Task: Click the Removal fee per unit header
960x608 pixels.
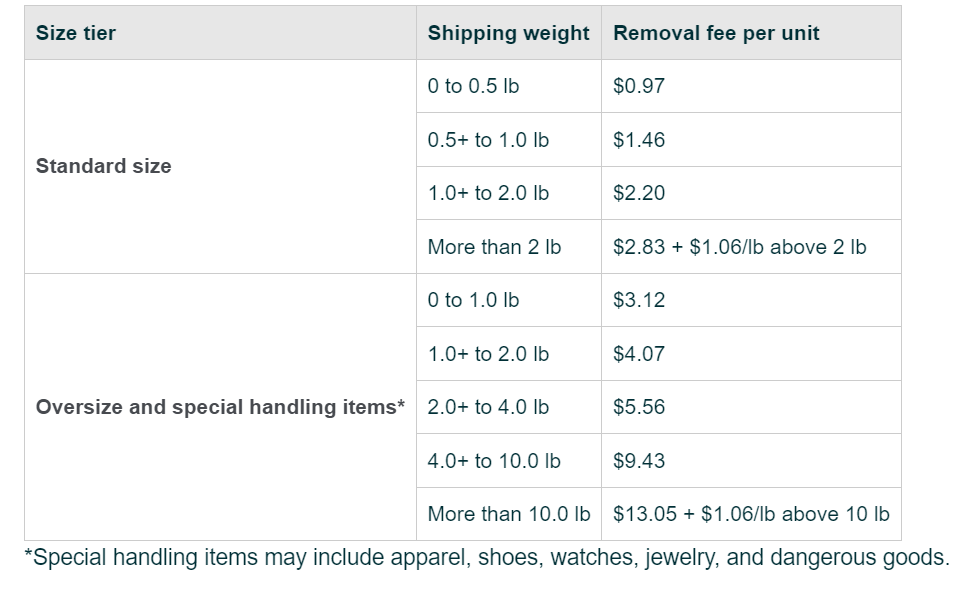Action: click(716, 33)
